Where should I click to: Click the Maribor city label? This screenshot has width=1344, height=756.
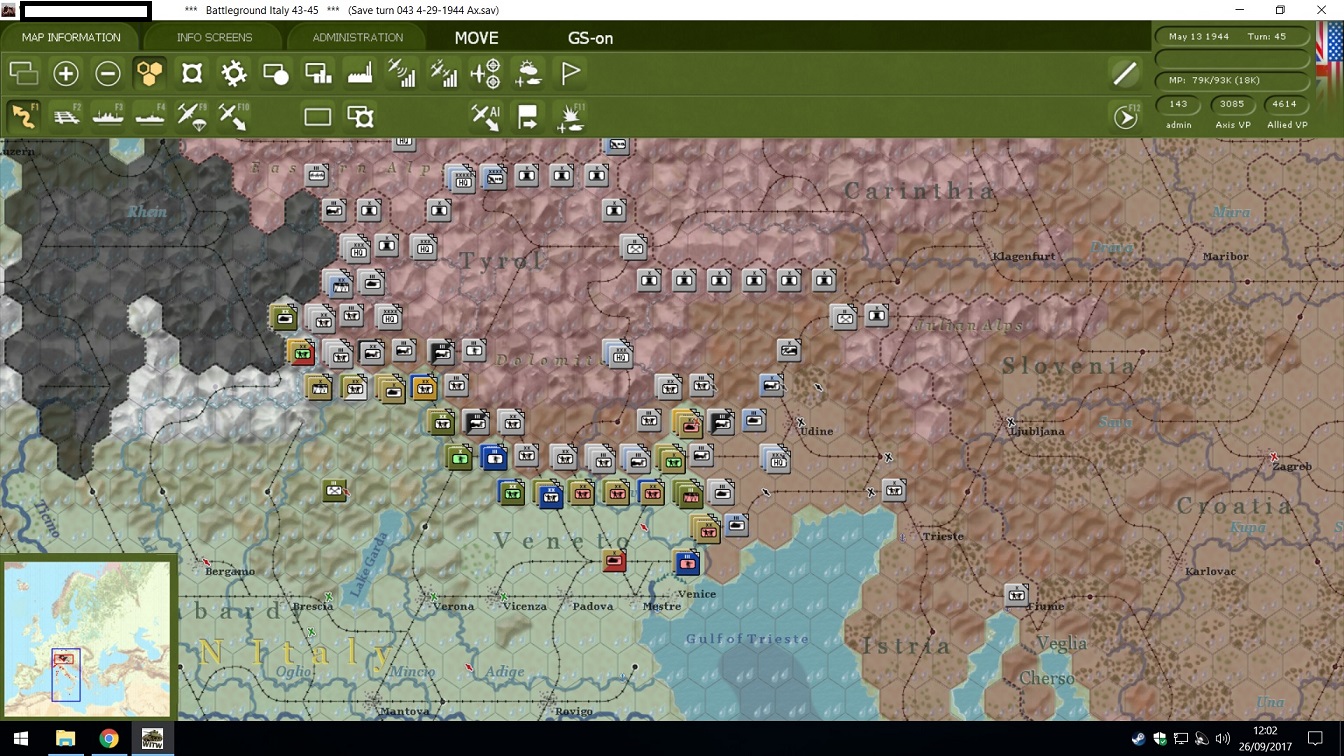[x=1225, y=257]
